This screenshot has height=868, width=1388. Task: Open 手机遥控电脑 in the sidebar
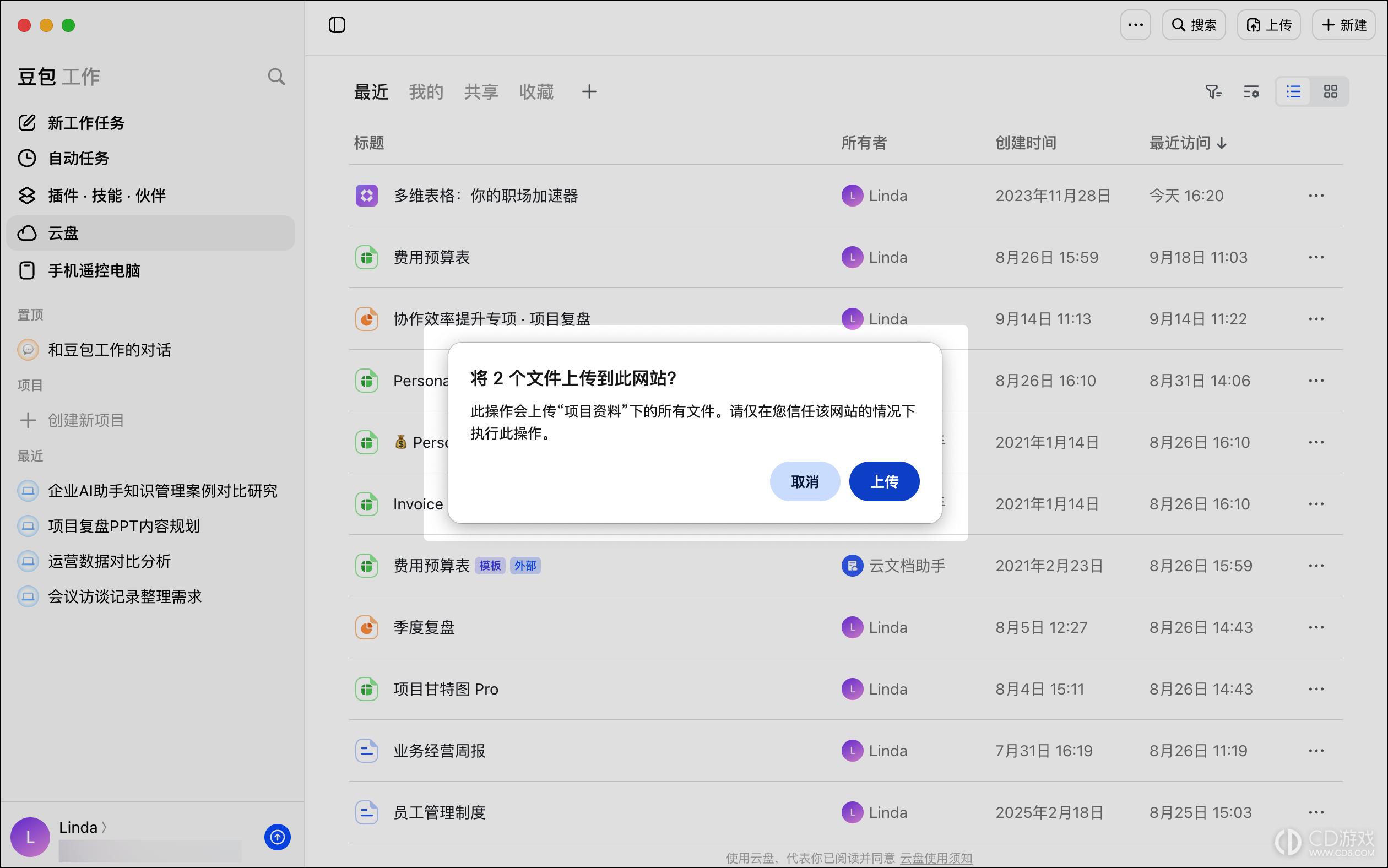[x=150, y=270]
